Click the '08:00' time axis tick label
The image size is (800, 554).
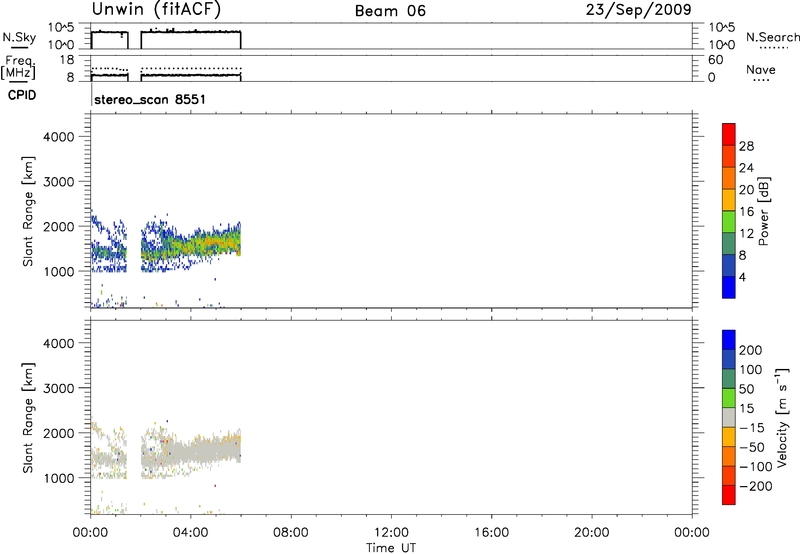(x=291, y=533)
